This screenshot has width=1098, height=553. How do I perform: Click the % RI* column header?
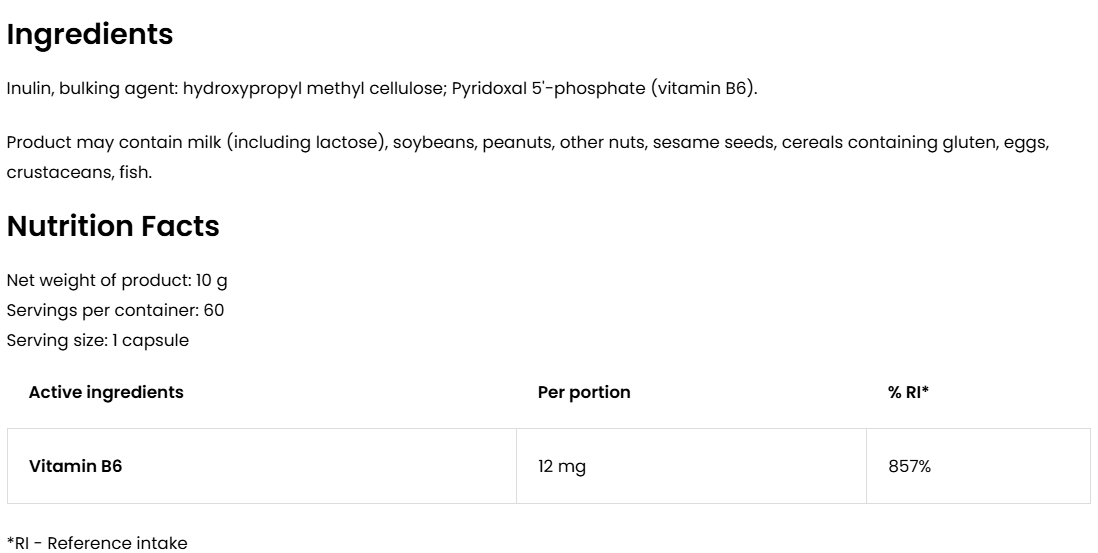(908, 392)
